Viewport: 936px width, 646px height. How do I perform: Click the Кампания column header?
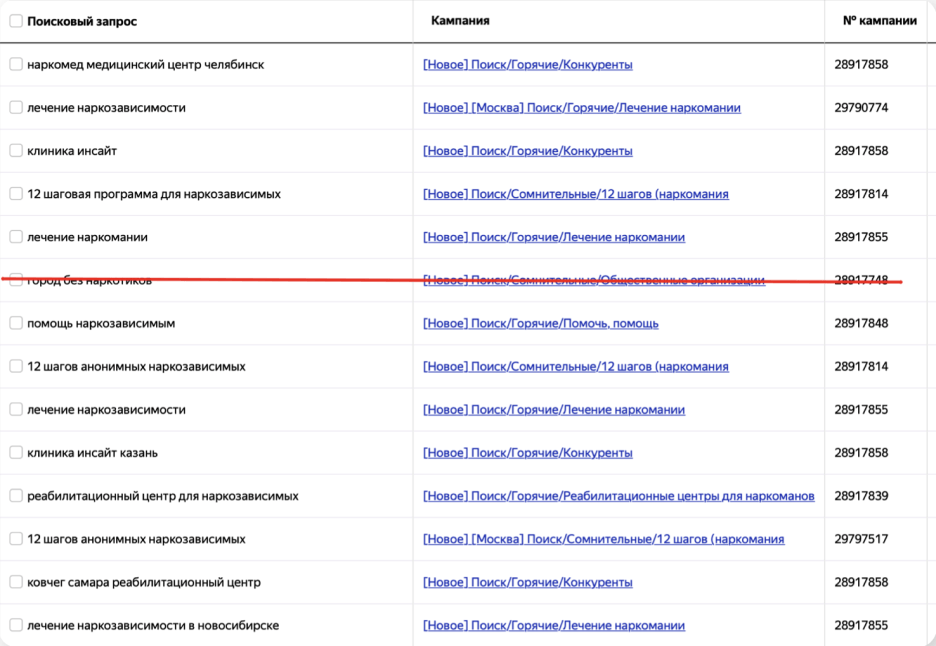coord(460,21)
